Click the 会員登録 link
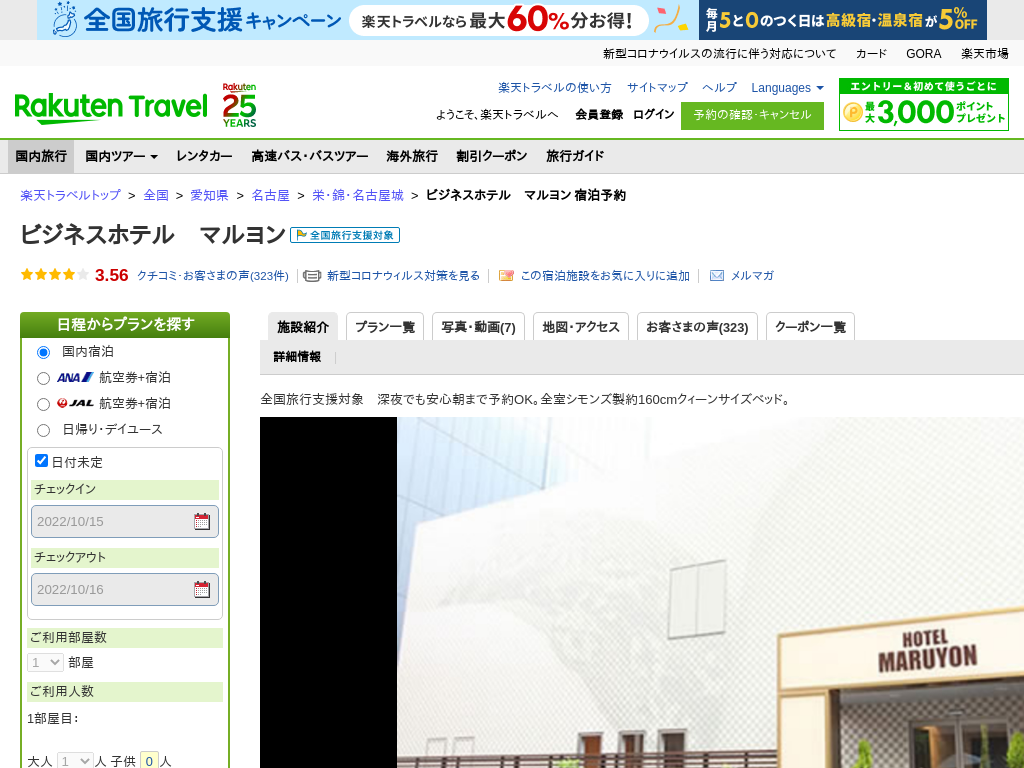Image resolution: width=1024 pixels, height=768 pixels. tap(599, 114)
